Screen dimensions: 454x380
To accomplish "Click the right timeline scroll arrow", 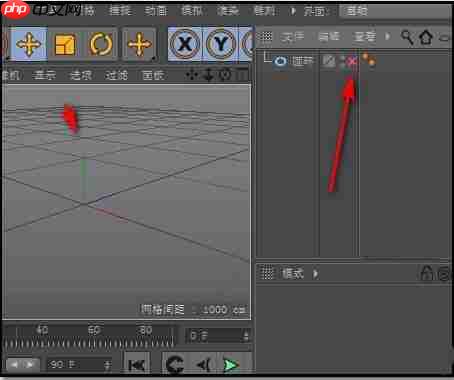I will [x=31, y=364].
